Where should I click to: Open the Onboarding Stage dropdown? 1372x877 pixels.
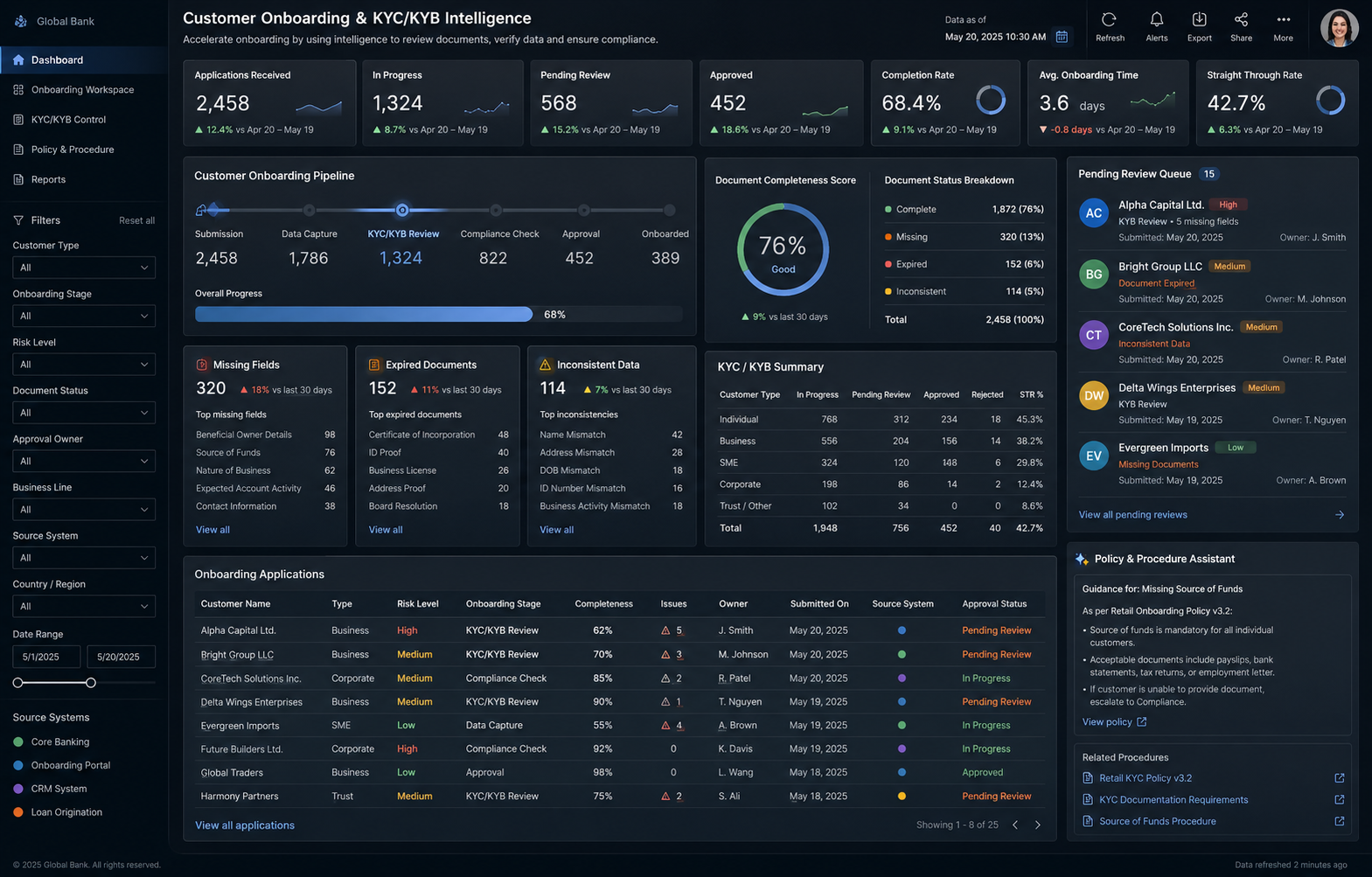click(84, 316)
